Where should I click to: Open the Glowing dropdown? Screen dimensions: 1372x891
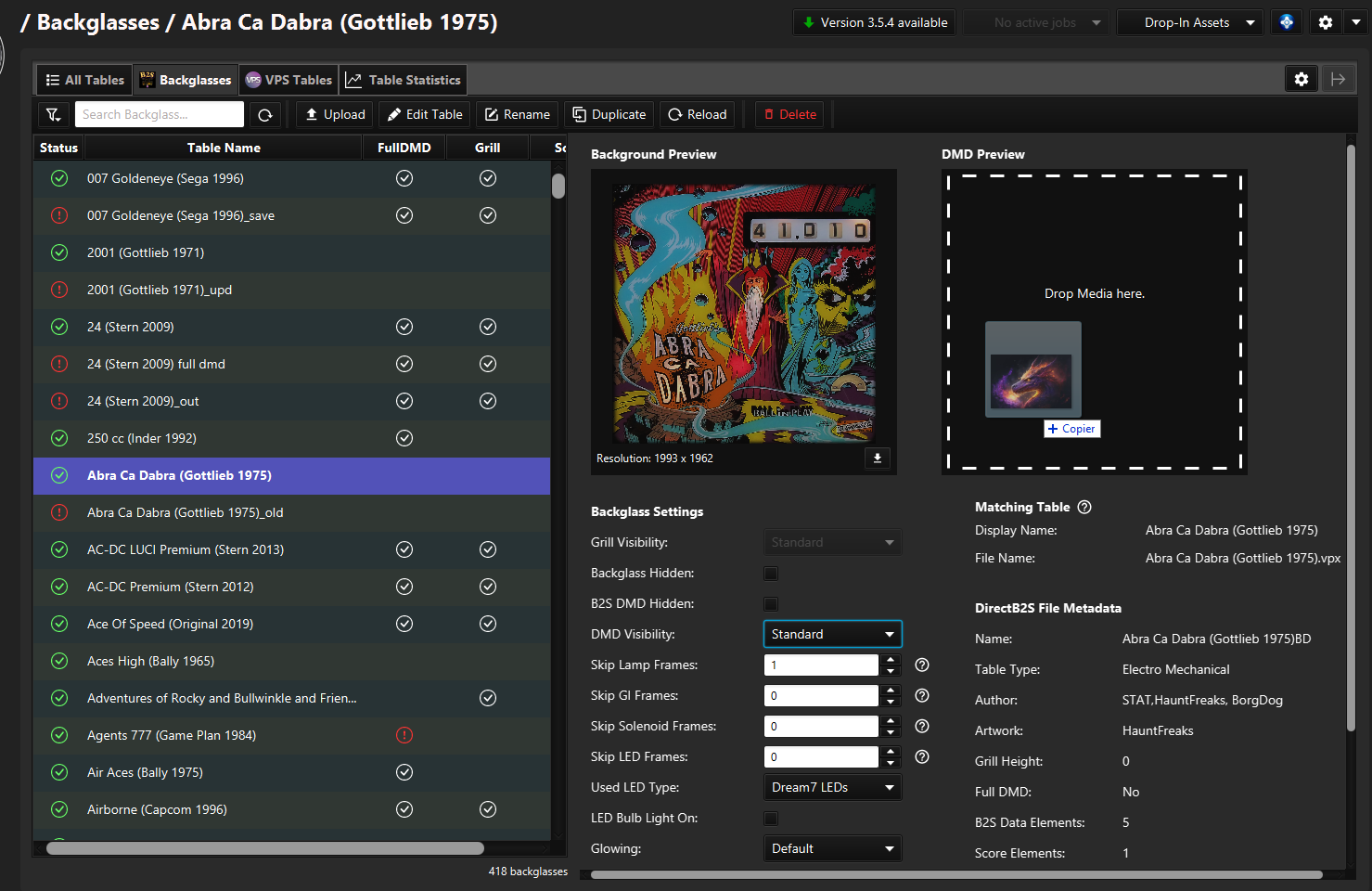[x=832, y=848]
